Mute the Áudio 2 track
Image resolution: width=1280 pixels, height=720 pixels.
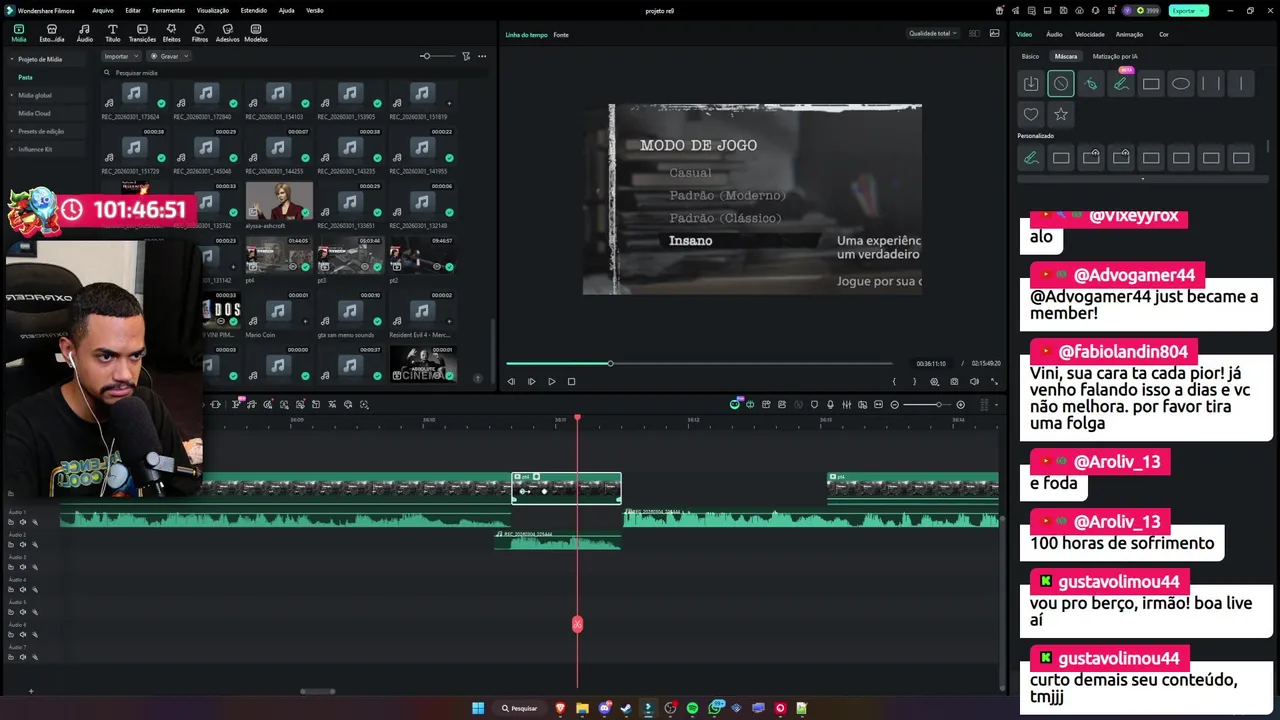(23, 545)
